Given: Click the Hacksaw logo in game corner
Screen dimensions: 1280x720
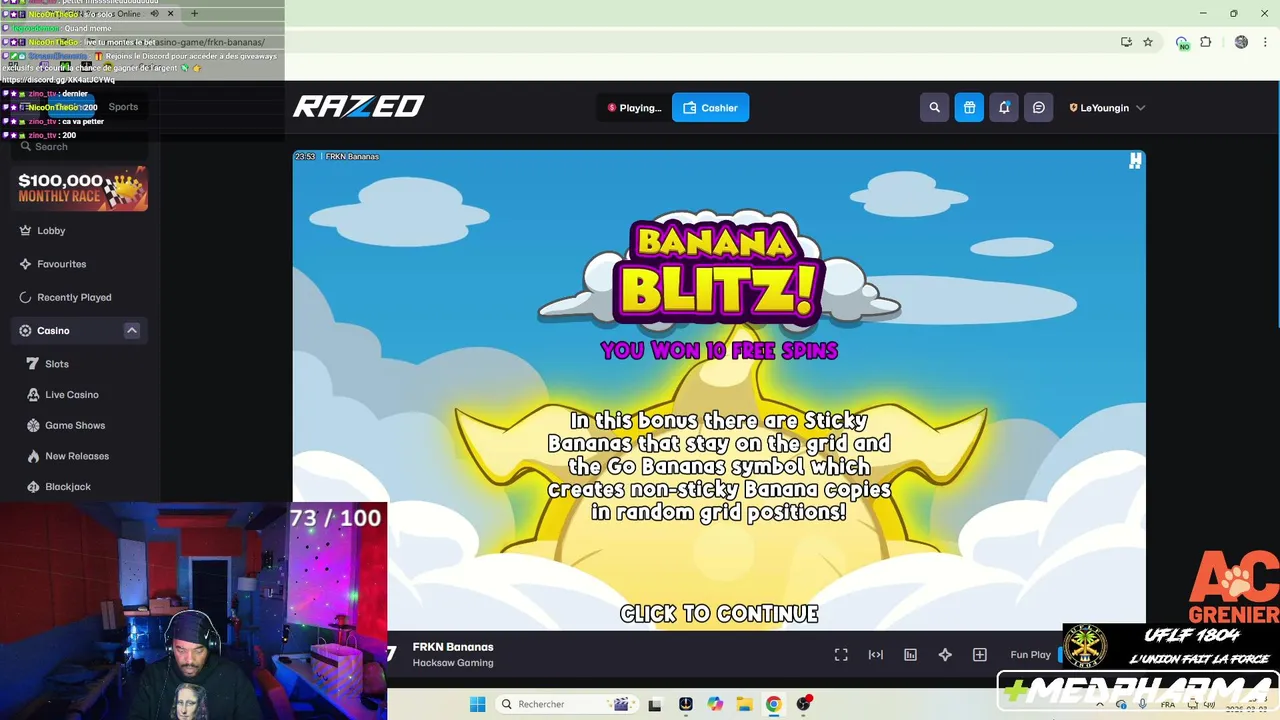Looking at the screenshot, I should click(1135, 161).
